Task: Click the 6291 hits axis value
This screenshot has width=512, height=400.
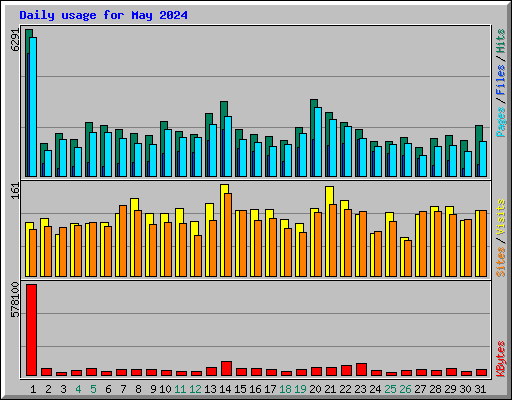Action: click(x=15, y=40)
